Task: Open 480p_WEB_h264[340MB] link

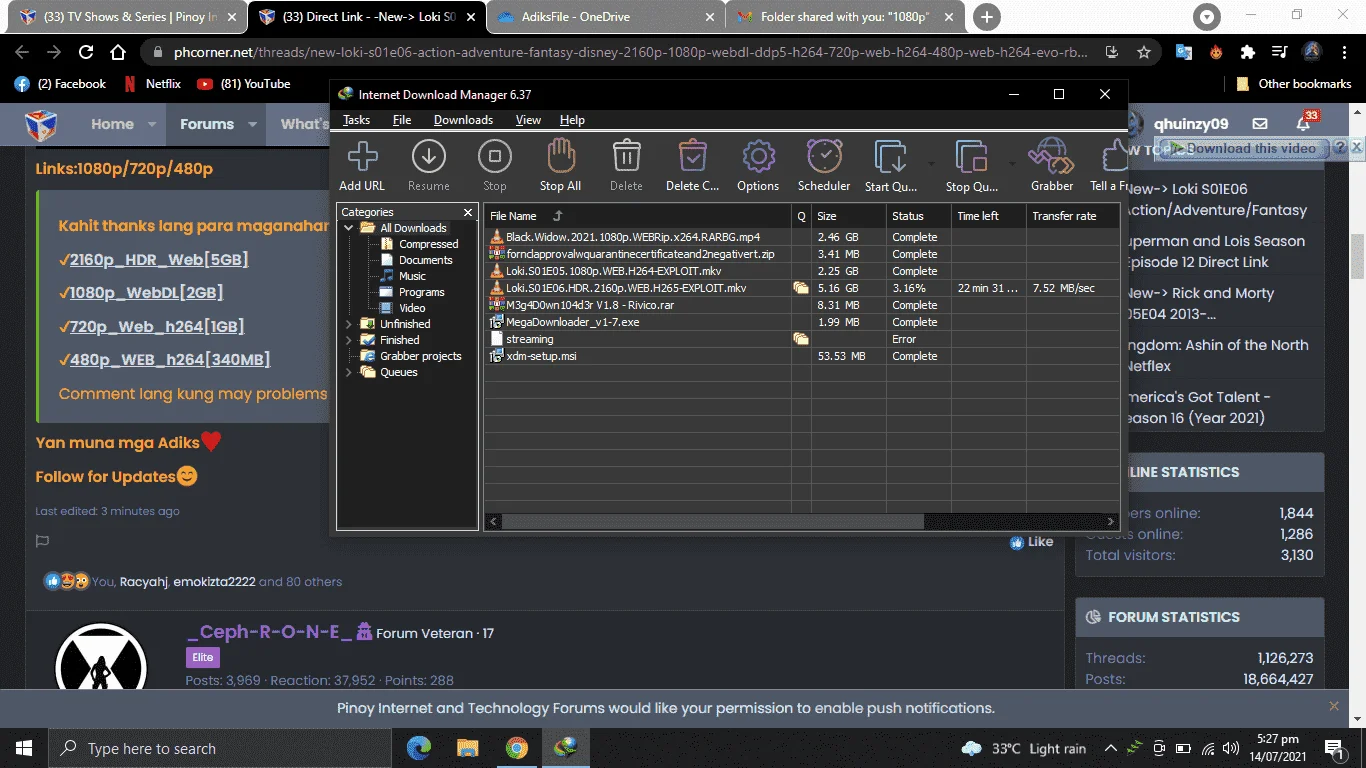Action: pos(170,359)
